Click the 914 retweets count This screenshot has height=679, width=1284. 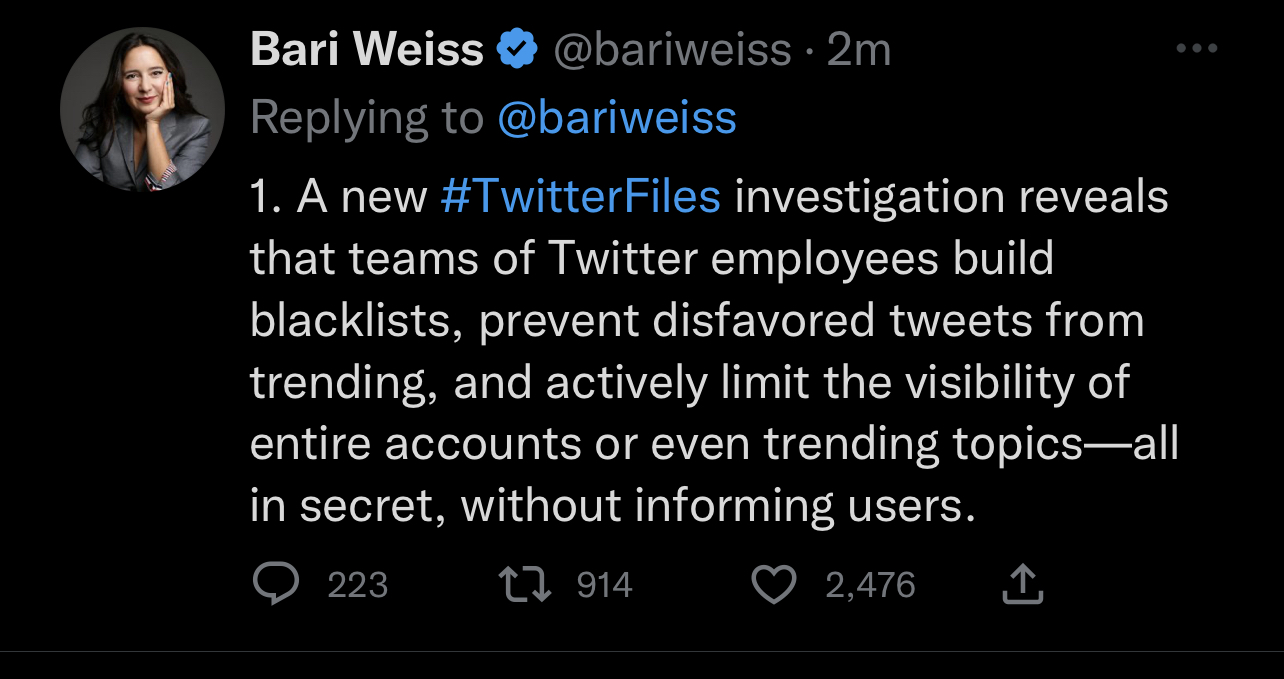tap(605, 585)
